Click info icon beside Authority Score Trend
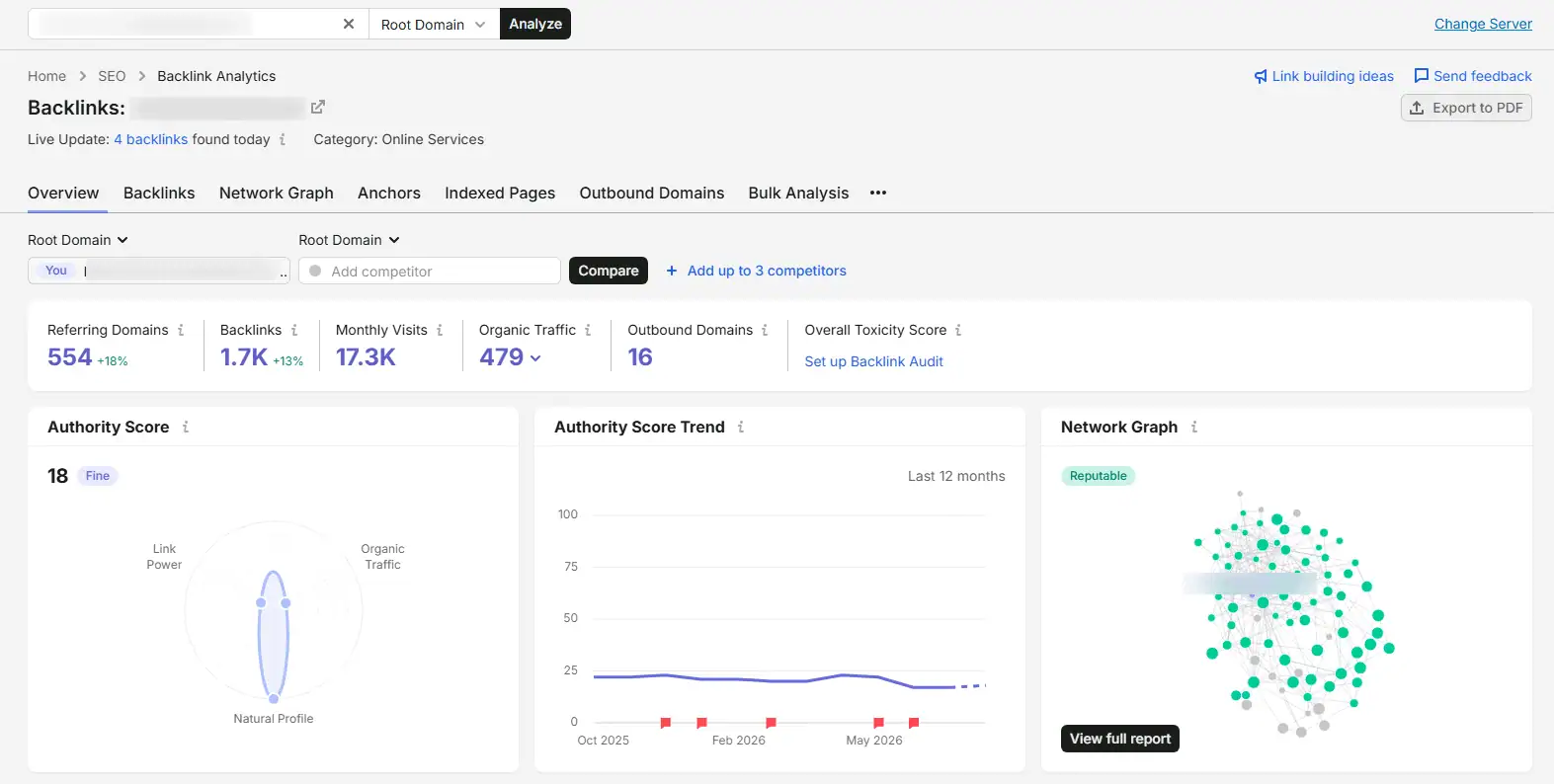This screenshot has width=1554, height=784. [741, 427]
